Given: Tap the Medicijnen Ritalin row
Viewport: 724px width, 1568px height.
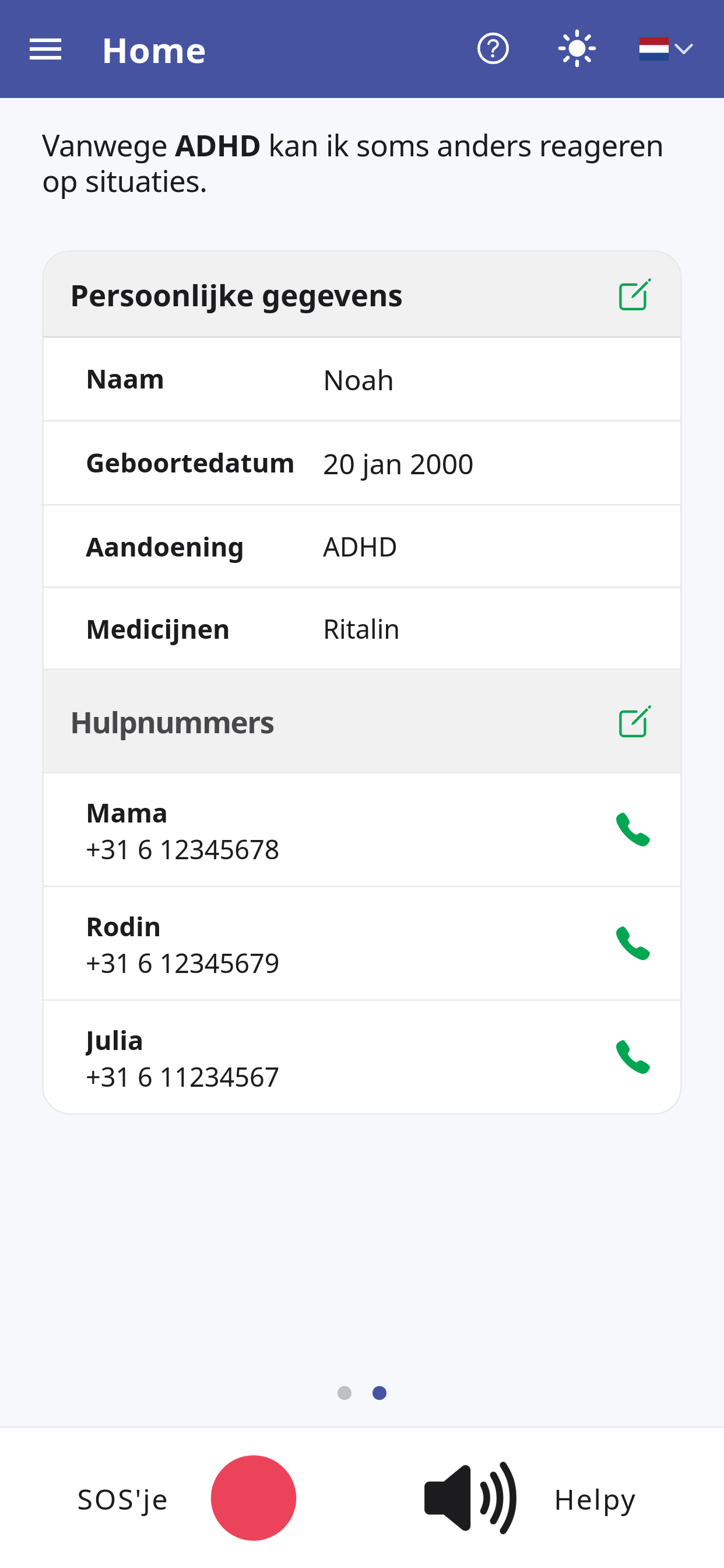Looking at the screenshot, I should click(362, 629).
